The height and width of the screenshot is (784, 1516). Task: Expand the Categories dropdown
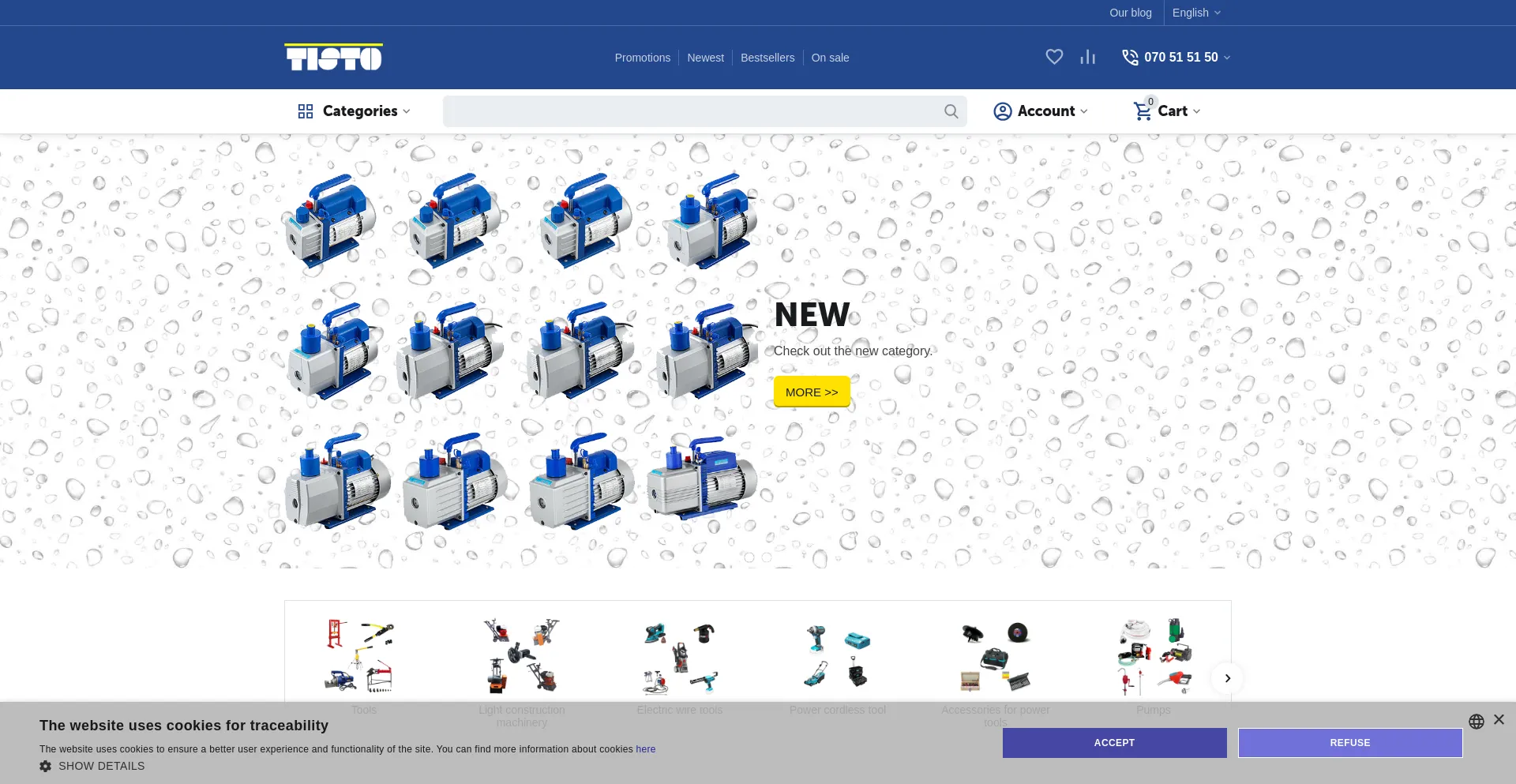click(x=355, y=111)
